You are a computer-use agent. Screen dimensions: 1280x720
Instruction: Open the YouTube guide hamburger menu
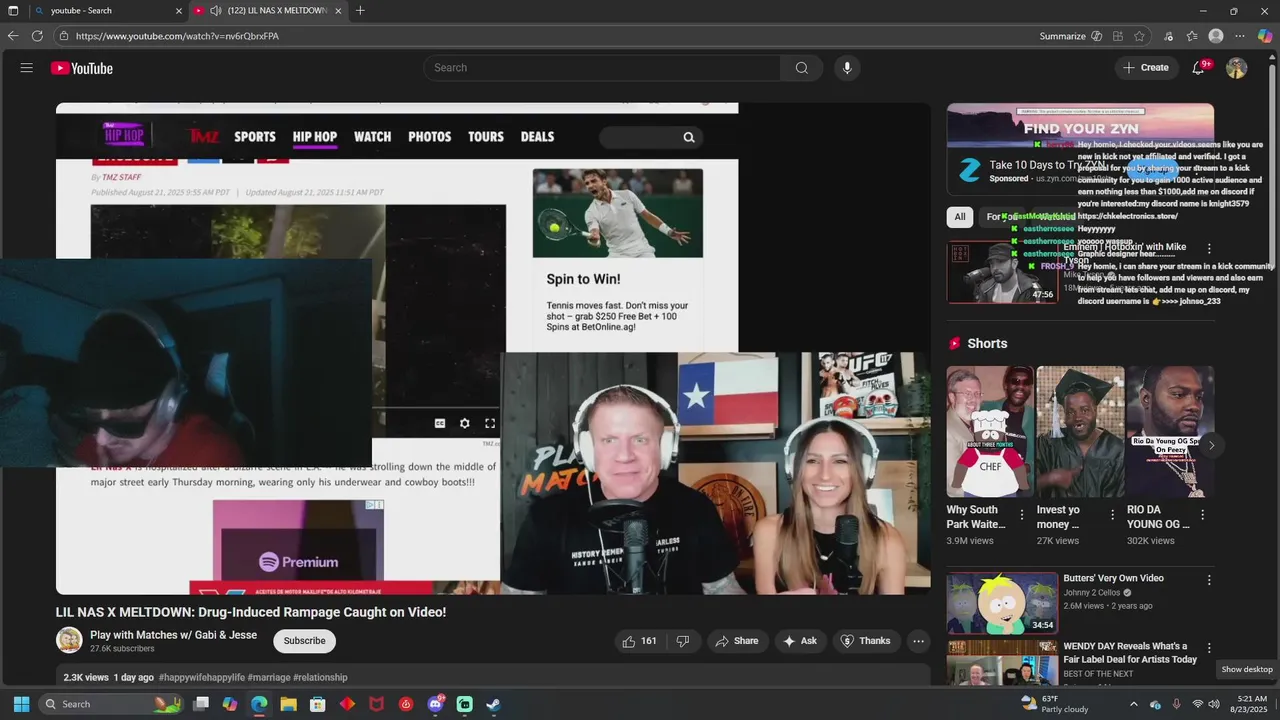[x=27, y=68]
